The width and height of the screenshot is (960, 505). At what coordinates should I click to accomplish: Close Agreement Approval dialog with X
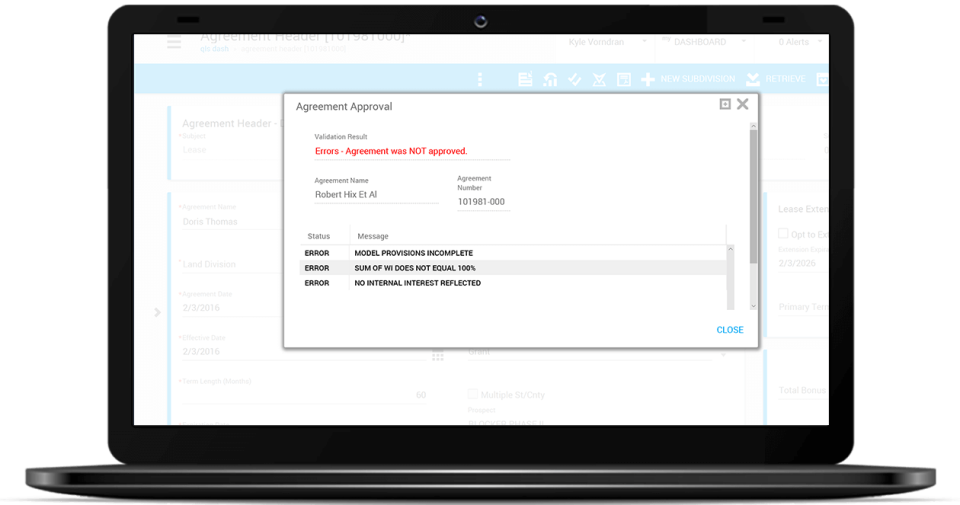click(x=743, y=104)
